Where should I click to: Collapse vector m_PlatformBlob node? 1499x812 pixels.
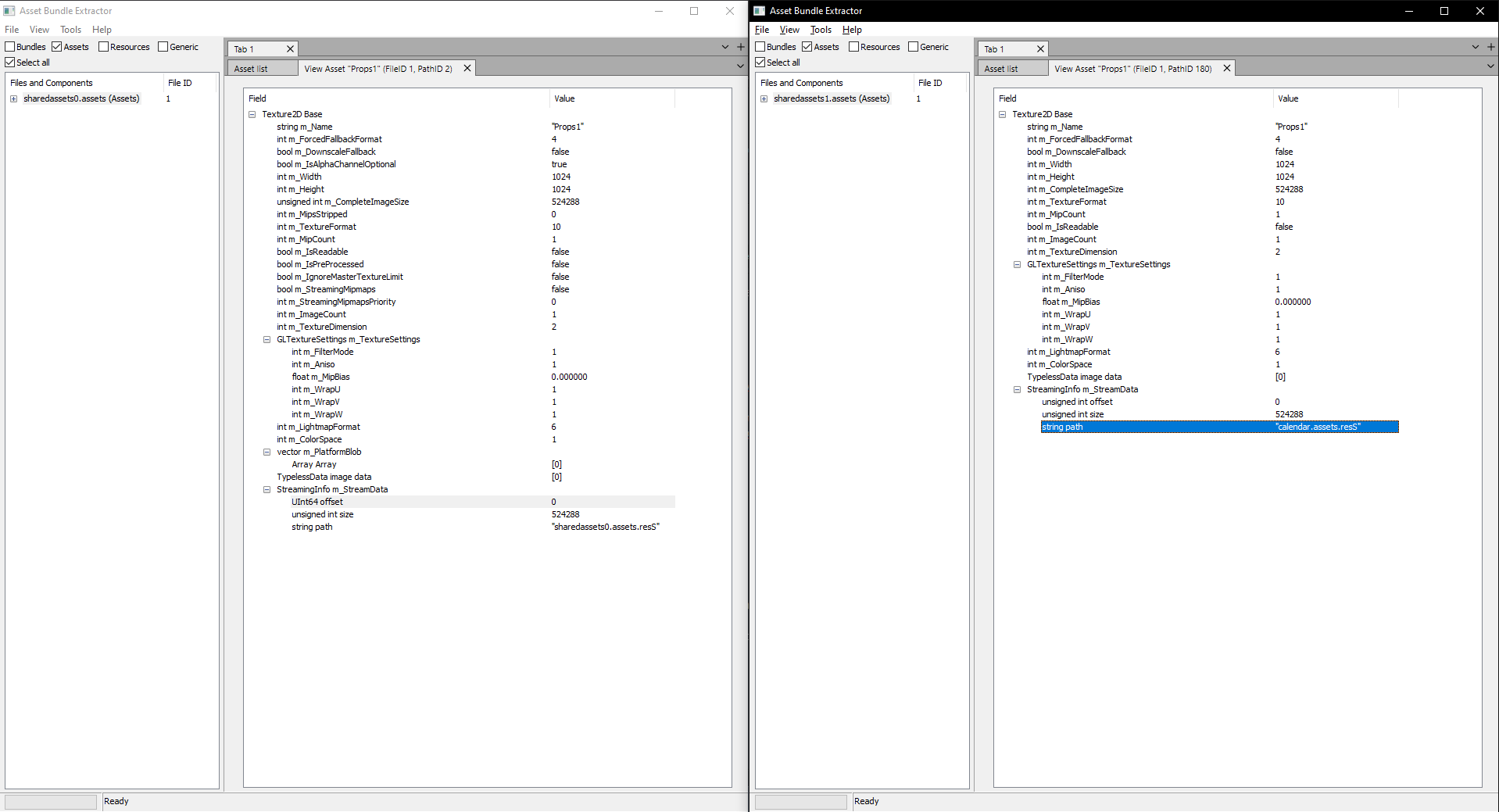[267, 452]
